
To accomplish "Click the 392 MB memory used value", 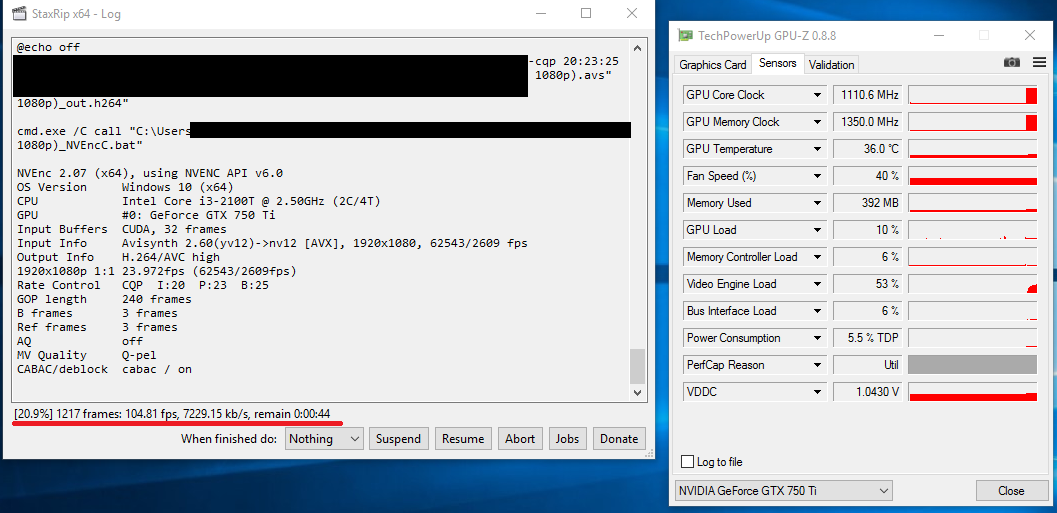I will click(x=868, y=203).
